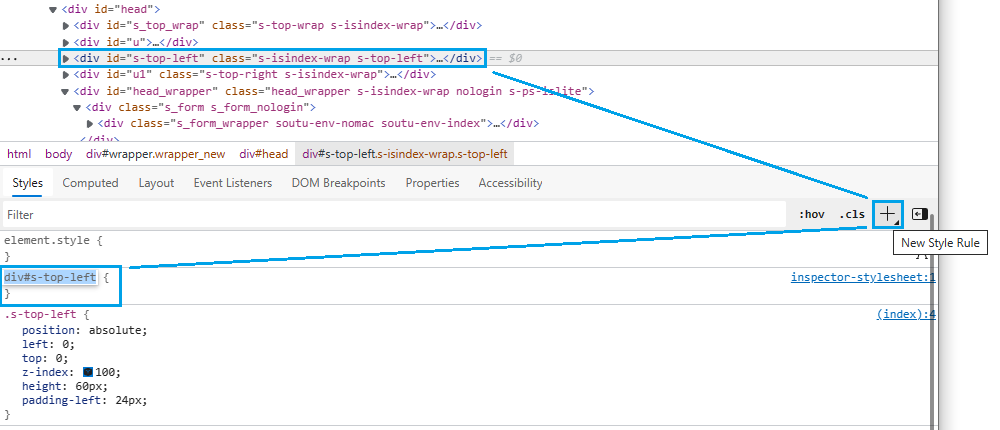Toggle the :hov element state panel
Viewport: 1000px width, 430px height.
(811, 215)
